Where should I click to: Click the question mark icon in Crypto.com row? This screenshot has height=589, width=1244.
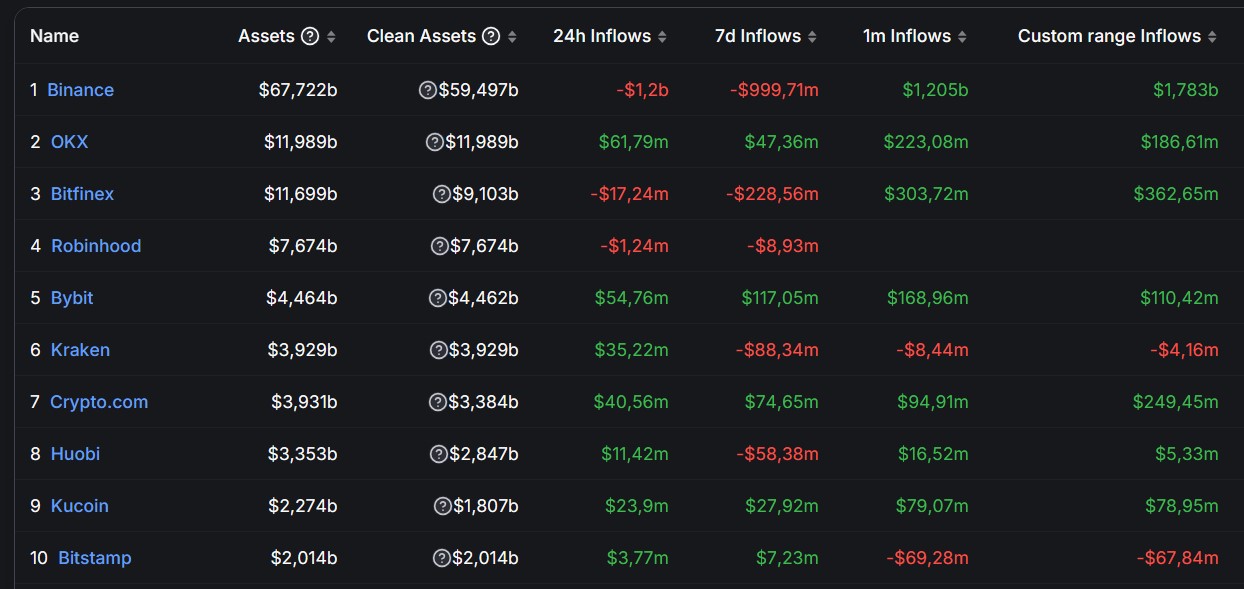coord(437,402)
